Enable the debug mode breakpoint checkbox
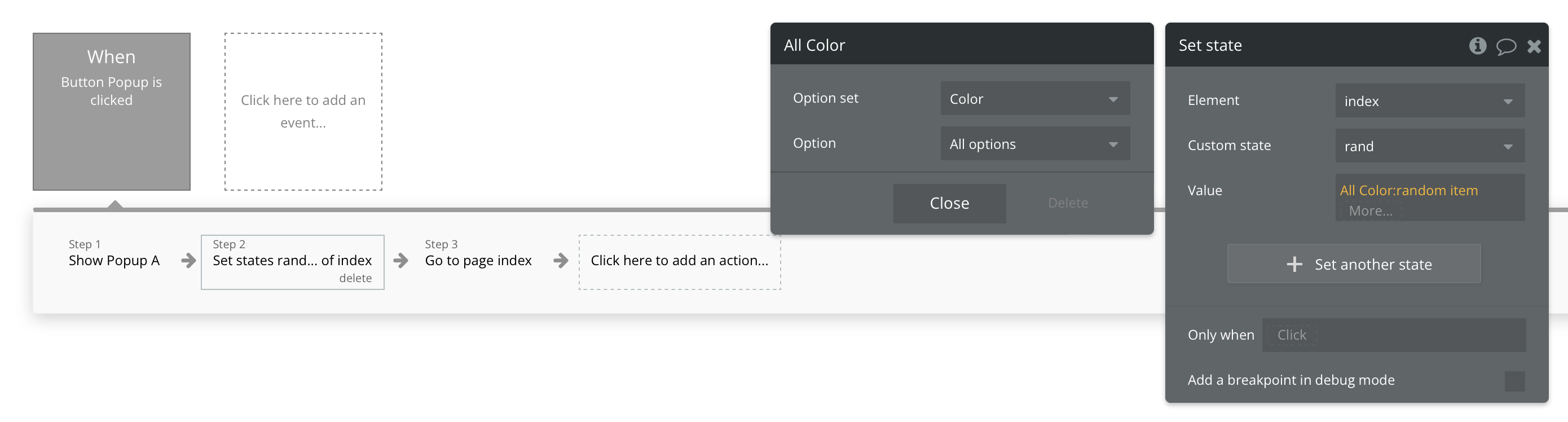 click(1514, 381)
